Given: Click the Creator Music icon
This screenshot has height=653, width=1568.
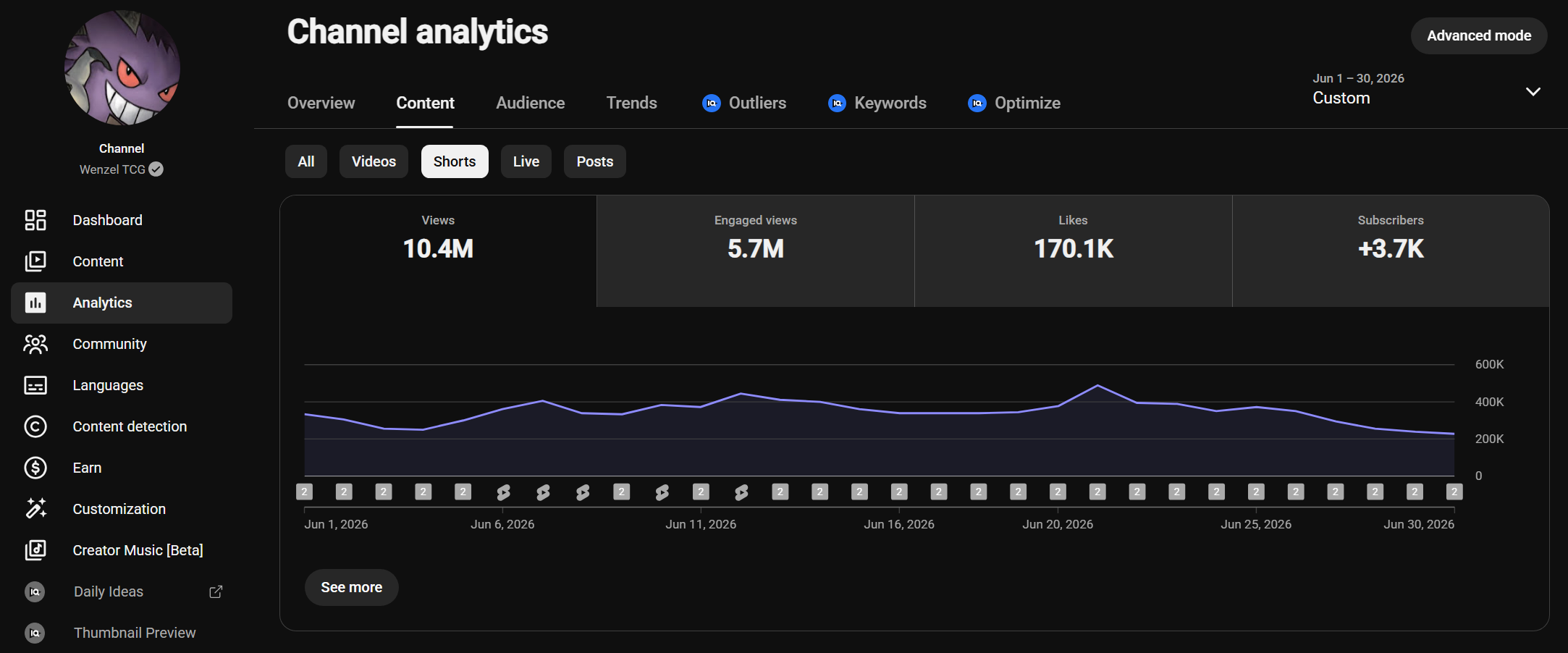Looking at the screenshot, I should 35,550.
